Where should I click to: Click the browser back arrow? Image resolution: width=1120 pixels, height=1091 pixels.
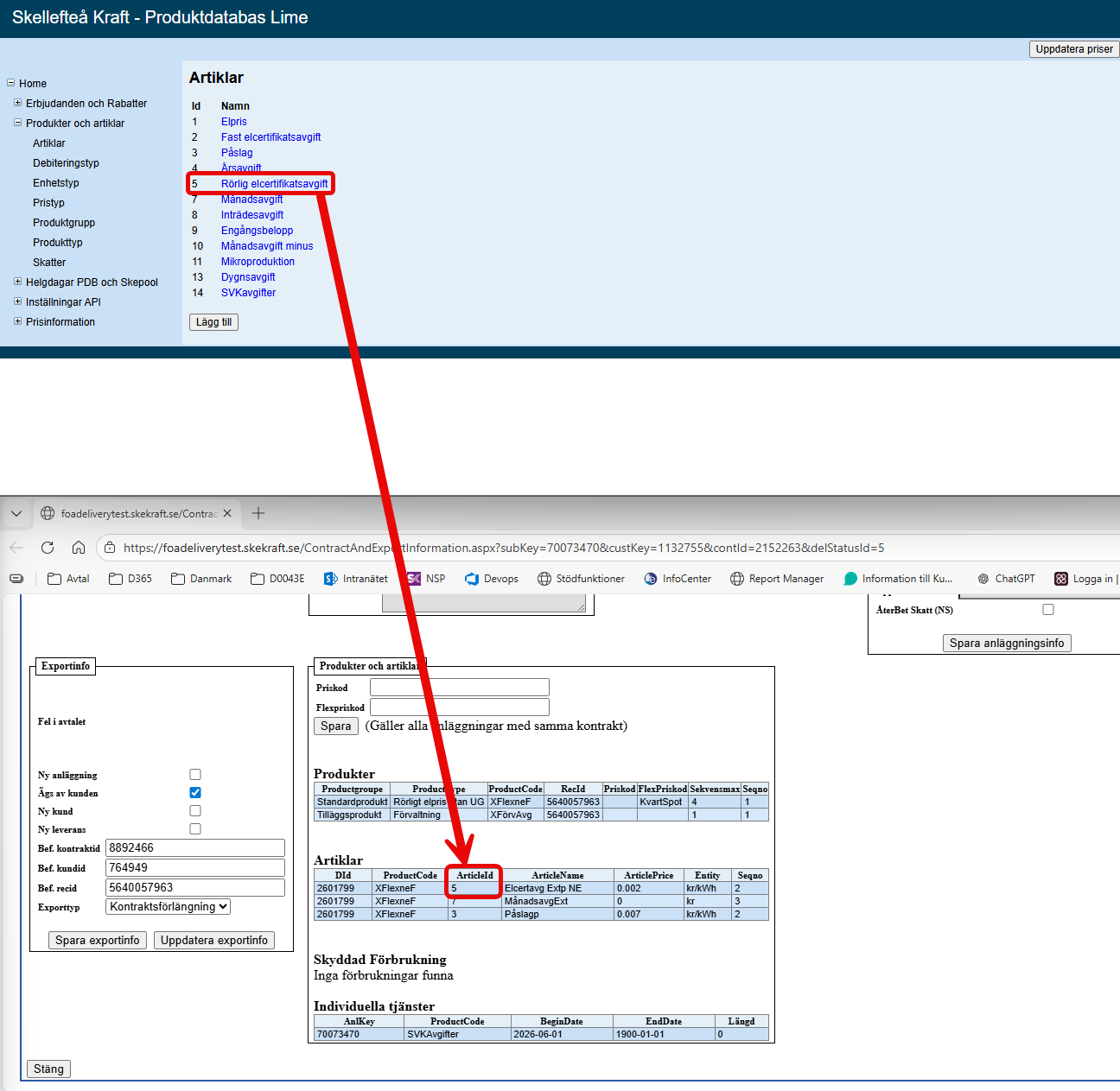(x=16, y=548)
